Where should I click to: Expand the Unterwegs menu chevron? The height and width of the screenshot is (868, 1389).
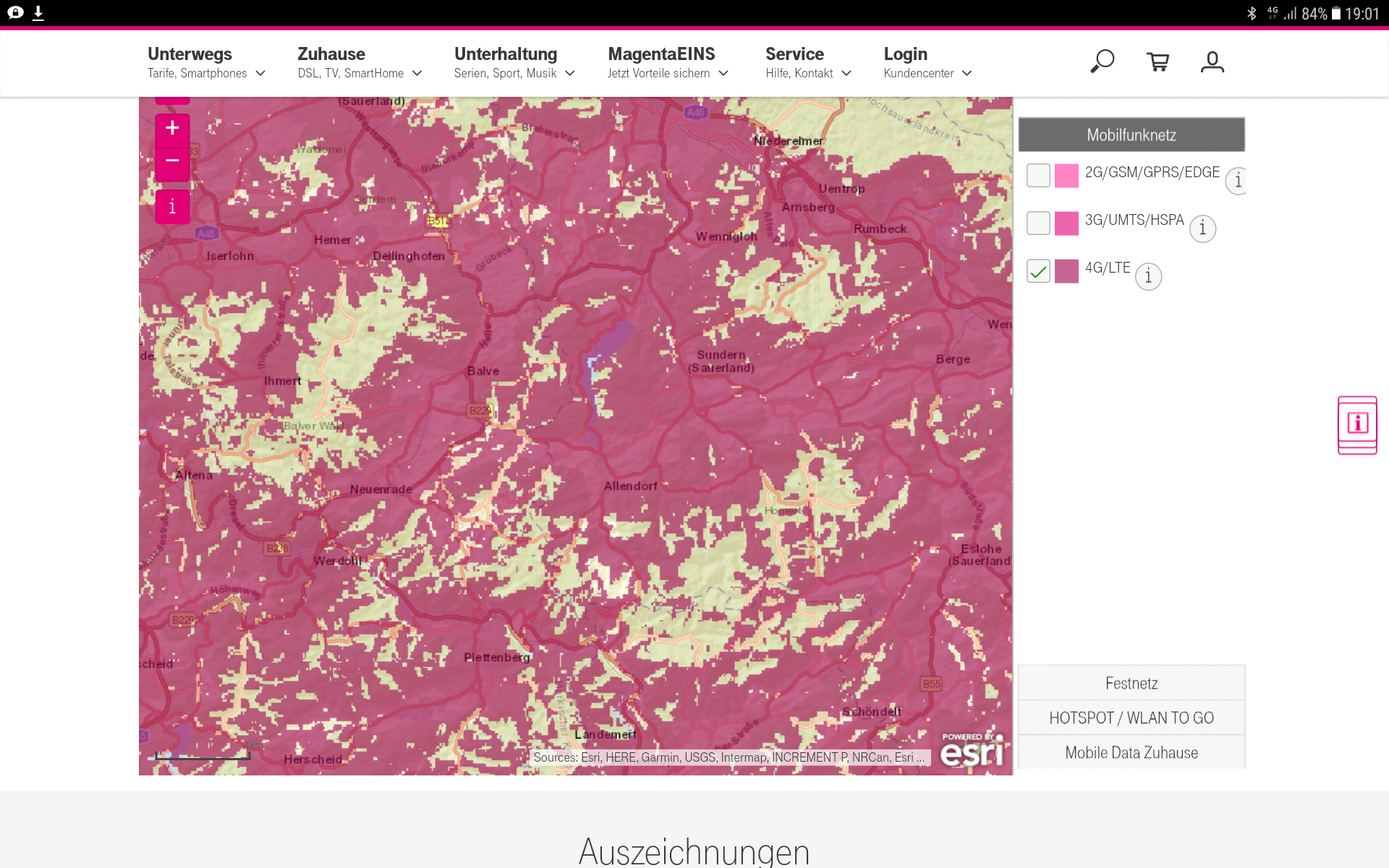pos(260,73)
